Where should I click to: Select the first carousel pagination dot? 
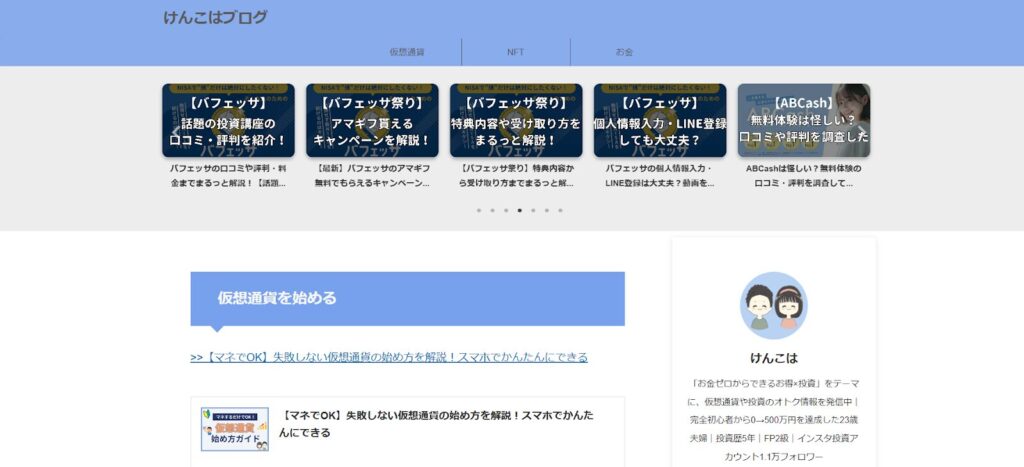[479, 210]
